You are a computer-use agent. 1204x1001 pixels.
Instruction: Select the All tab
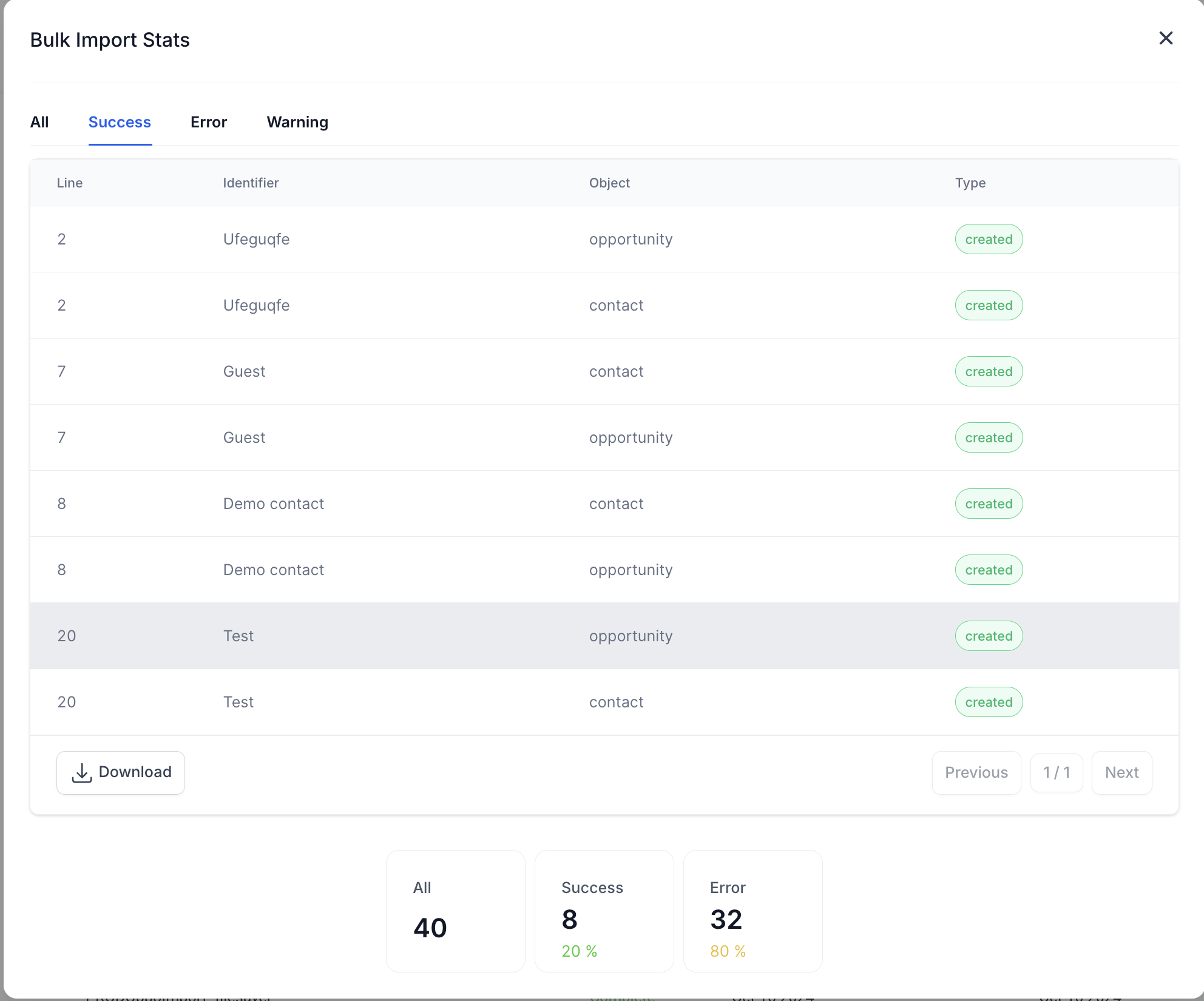[x=39, y=122]
